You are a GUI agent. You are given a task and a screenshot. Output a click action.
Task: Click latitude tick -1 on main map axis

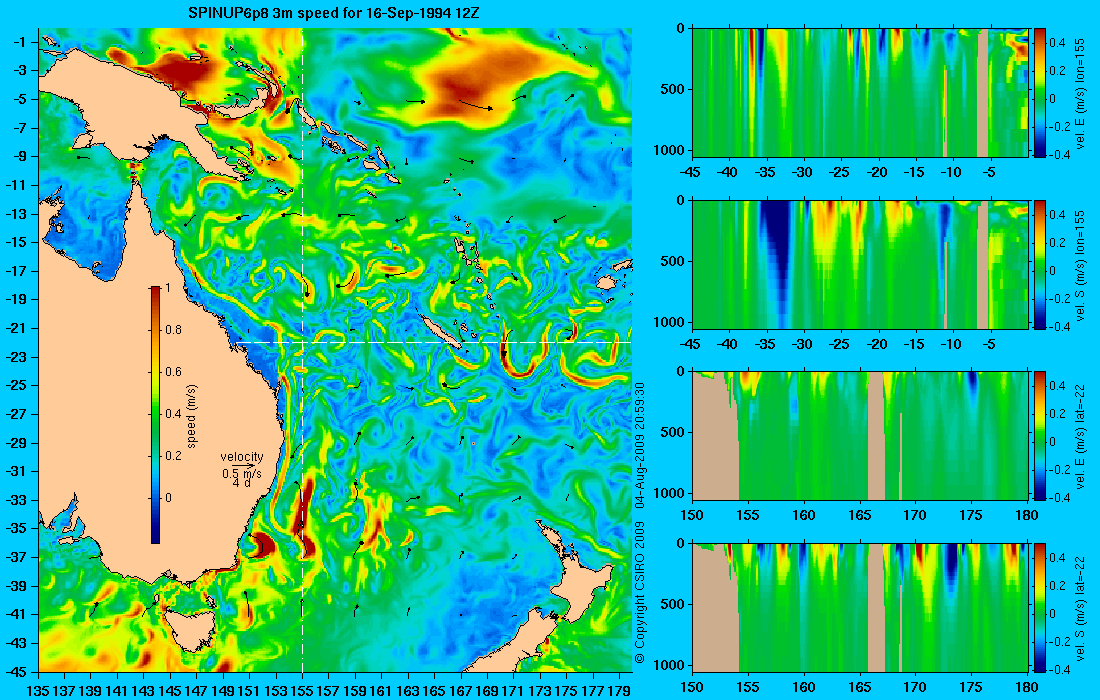click(x=20, y=41)
